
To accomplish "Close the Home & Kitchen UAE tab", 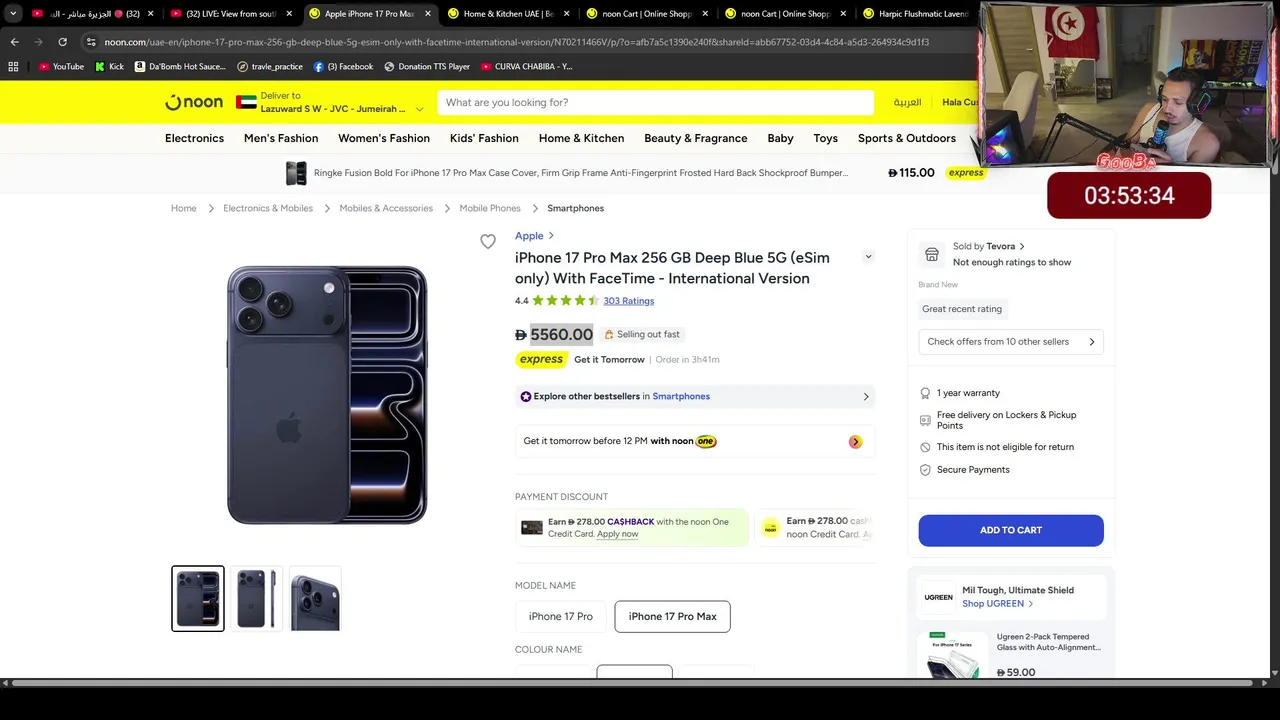I will tap(566, 14).
